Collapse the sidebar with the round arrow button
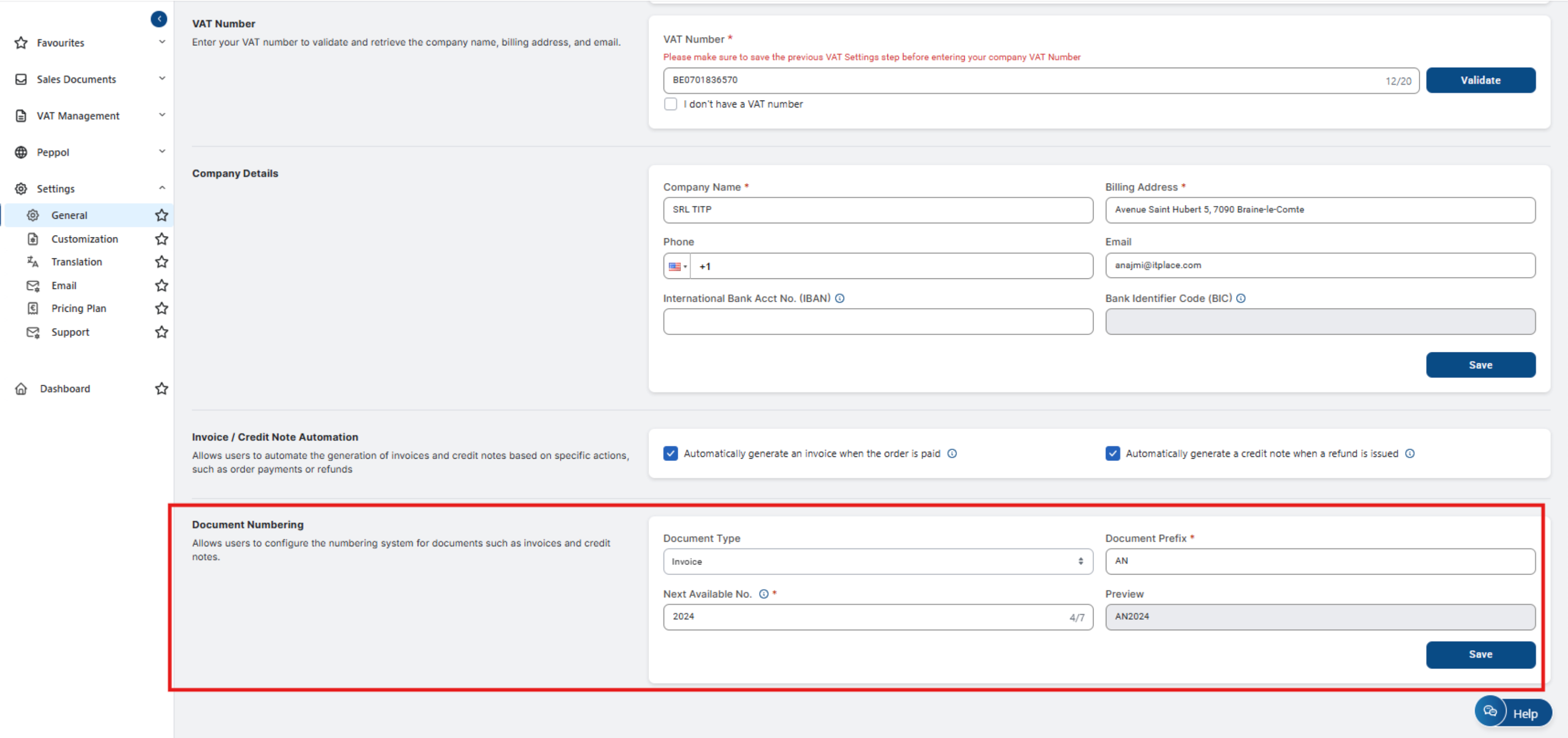 159,20
